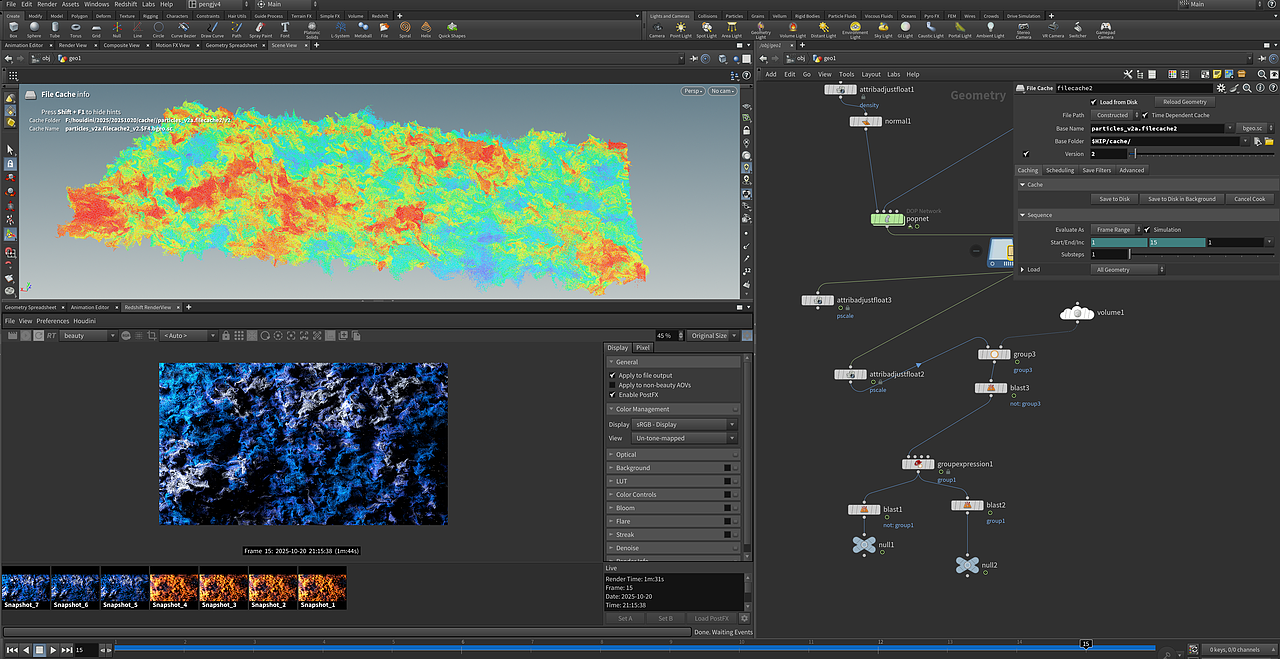The image size is (1280, 659).
Task: Add an Environment Light
Action: 855,31
